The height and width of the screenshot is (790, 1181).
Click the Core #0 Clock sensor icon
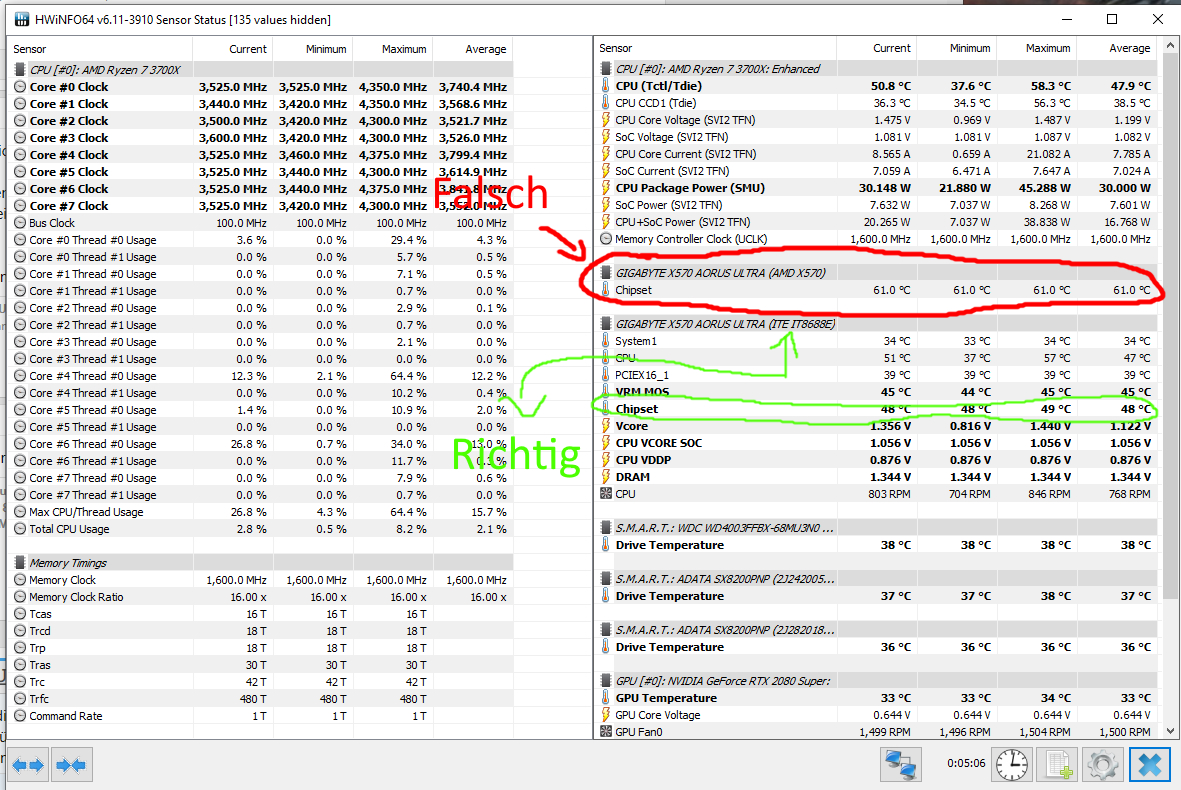click(20, 87)
